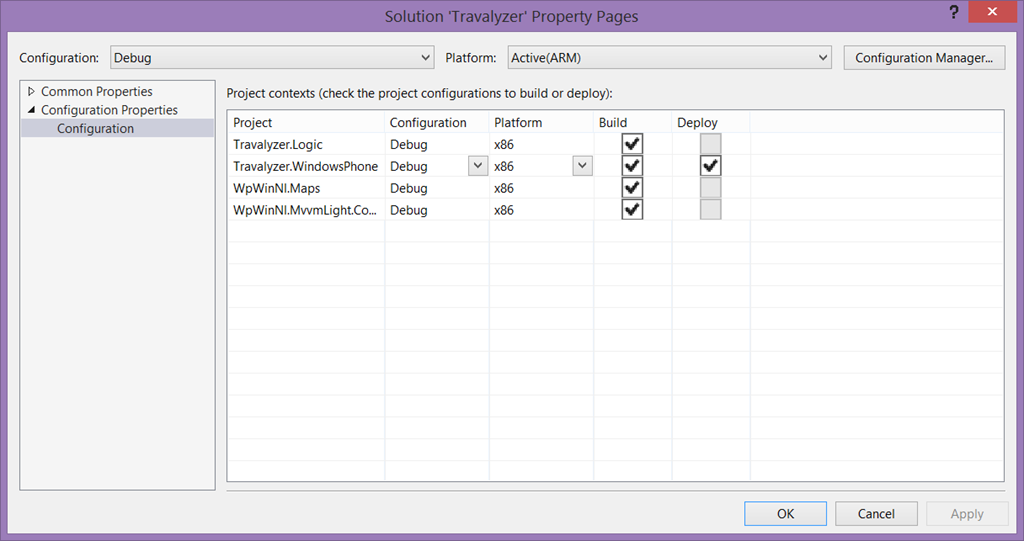The image size is (1024, 541).
Task: Close the Property Pages dialog
Action: [992, 12]
